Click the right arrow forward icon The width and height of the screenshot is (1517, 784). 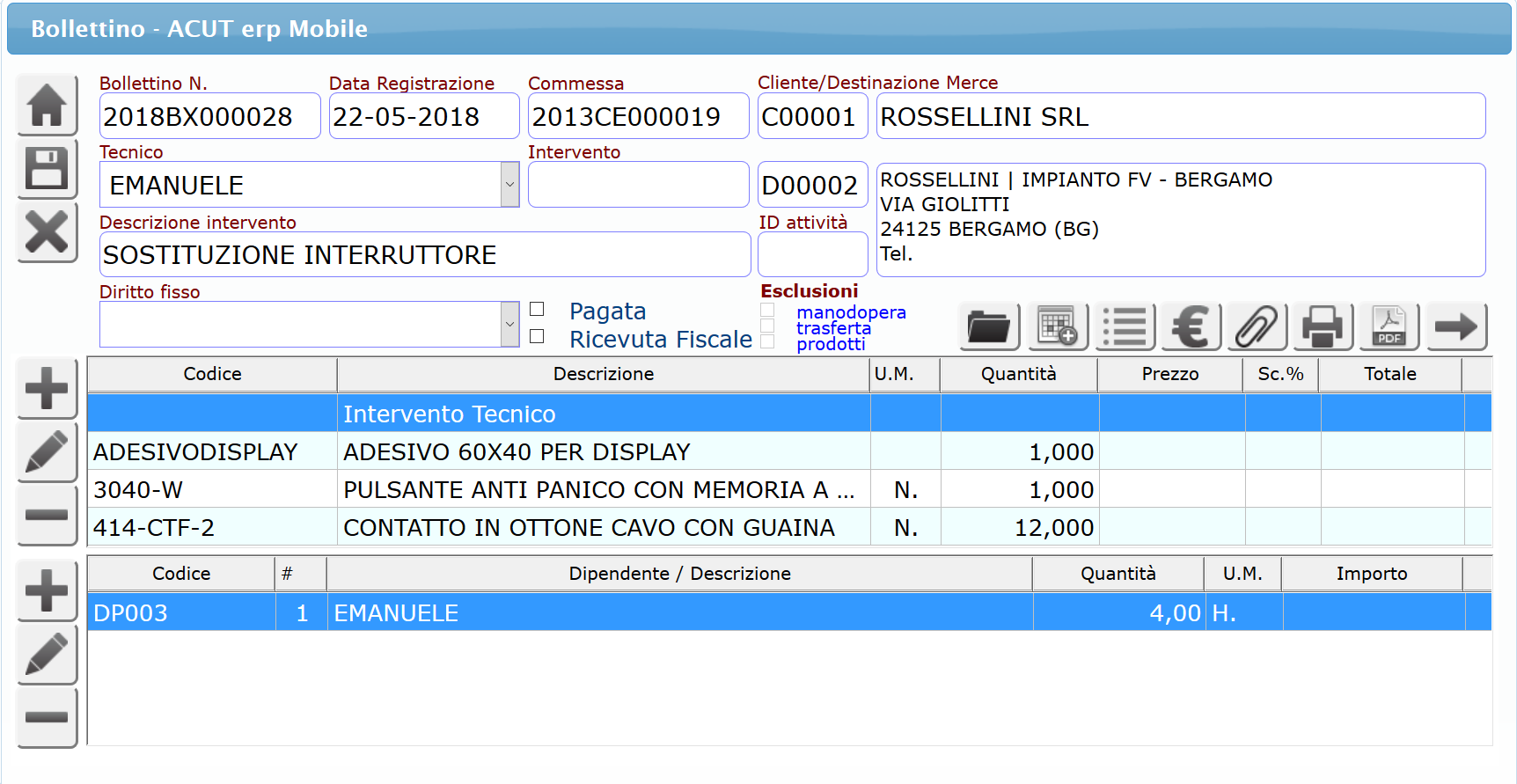(1456, 327)
